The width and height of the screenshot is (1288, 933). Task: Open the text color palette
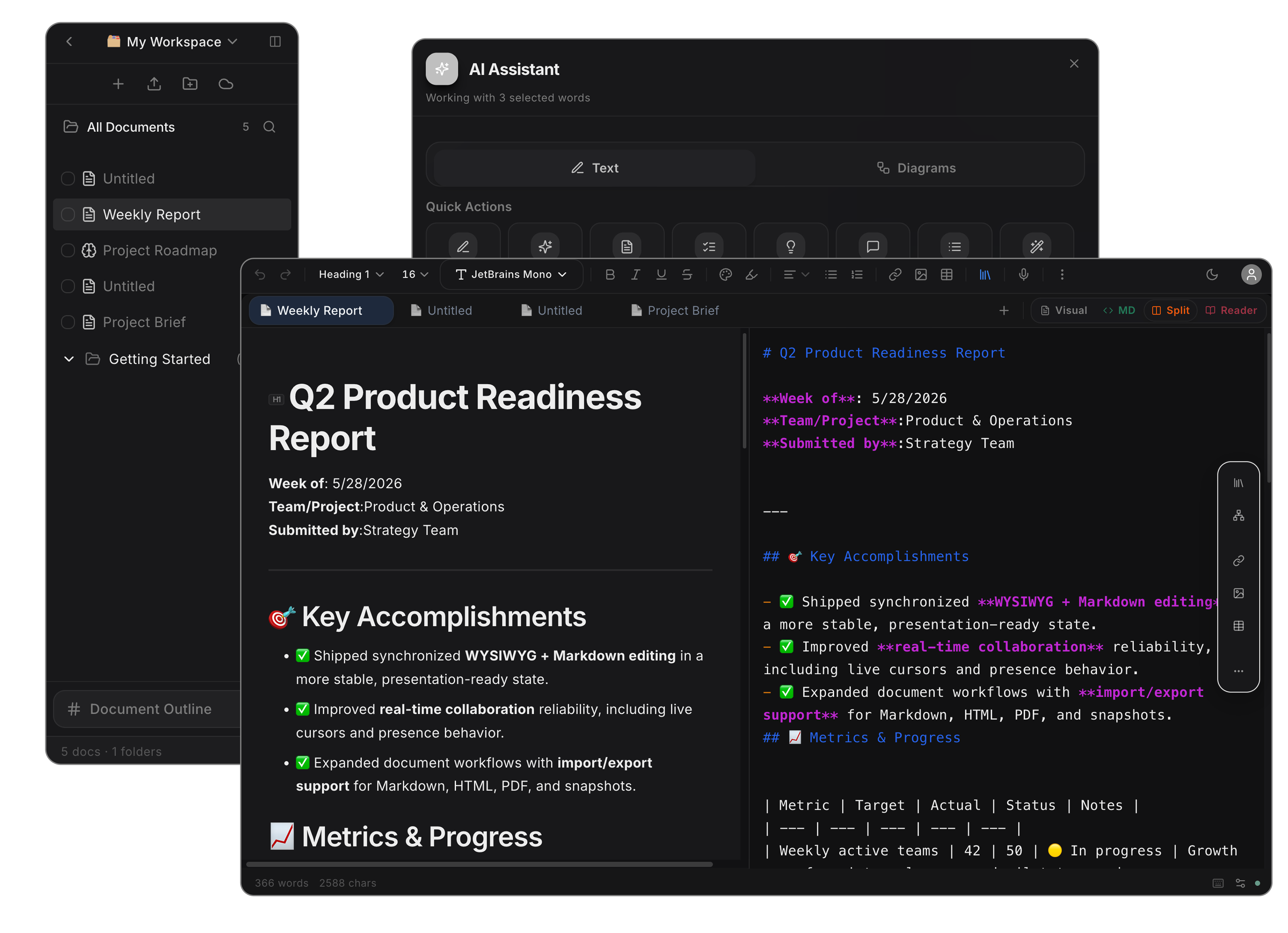[x=725, y=274]
